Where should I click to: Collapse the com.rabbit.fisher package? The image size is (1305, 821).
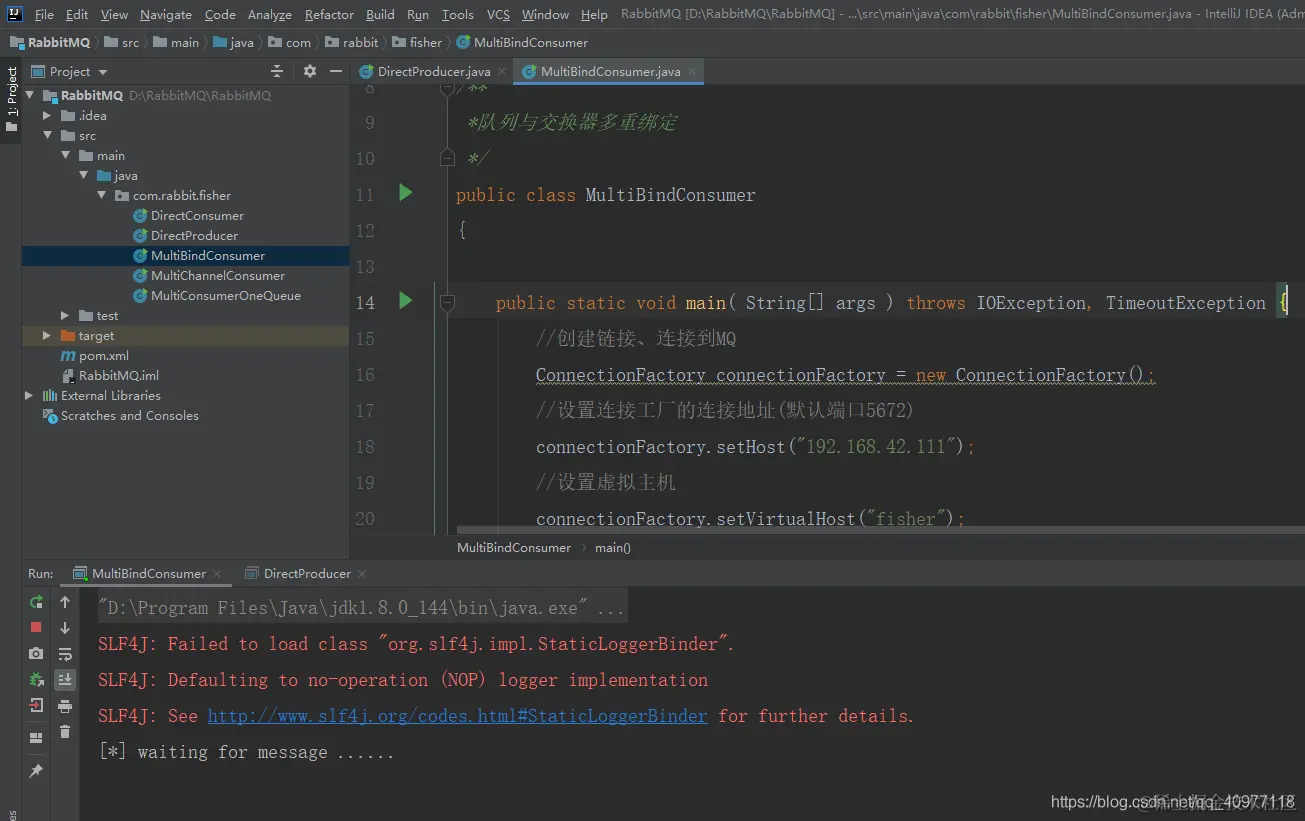101,196
